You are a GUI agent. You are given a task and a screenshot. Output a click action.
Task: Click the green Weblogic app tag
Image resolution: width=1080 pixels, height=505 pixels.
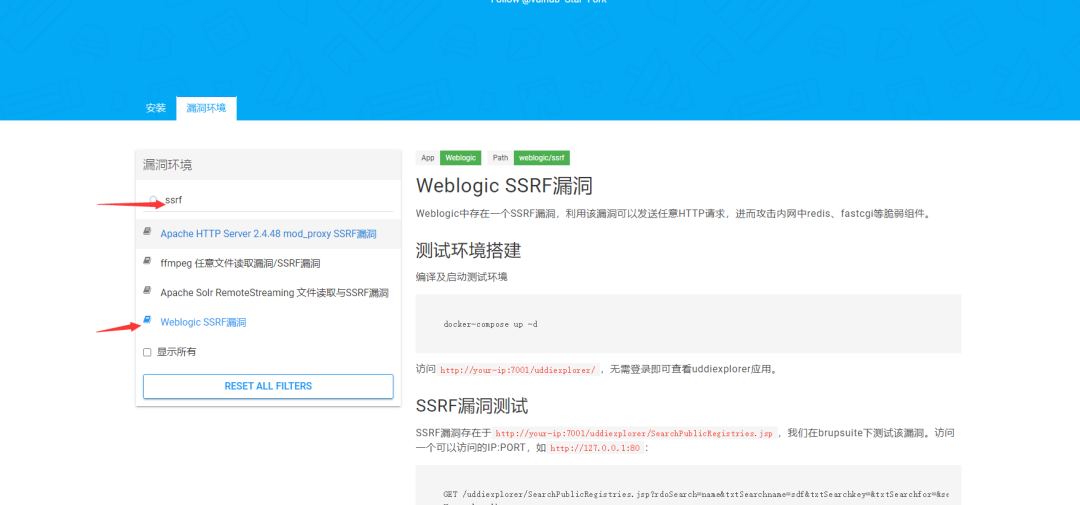pyautogui.click(x=460, y=158)
